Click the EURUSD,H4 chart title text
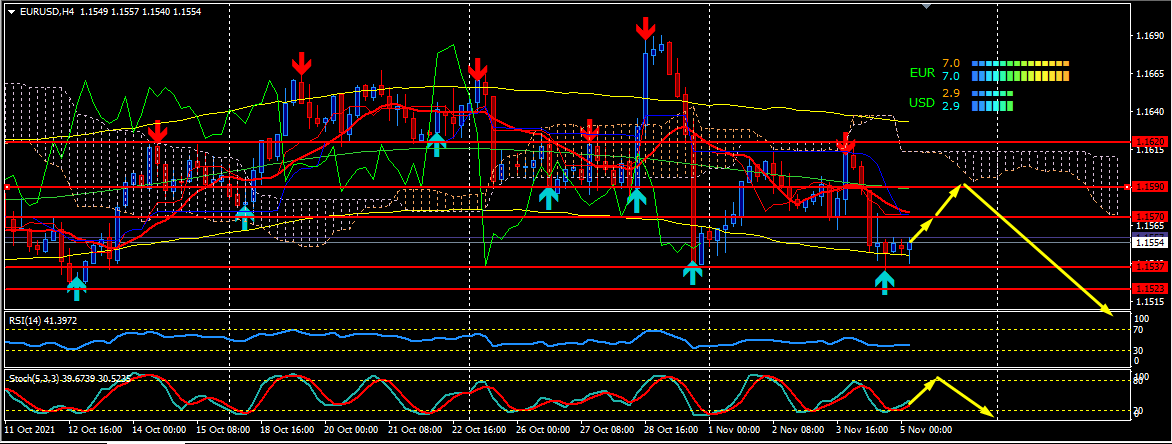Screen dimensions: 1172x444 46,13
